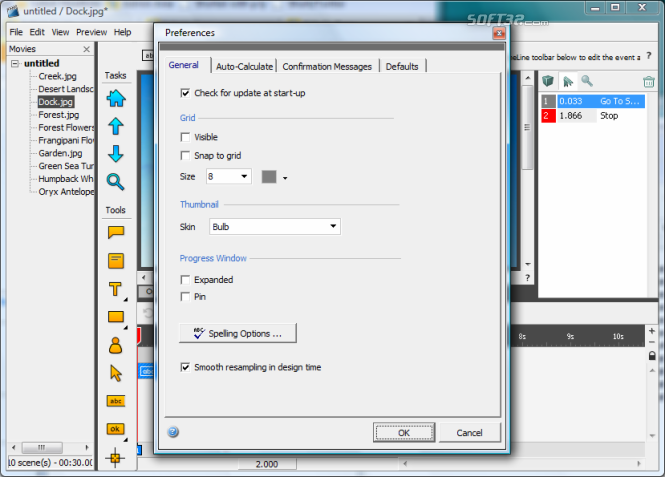Click the plus zoom icon beside timeline
Image resolution: width=665 pixels, height=477 pixels.
click(652, 331)
